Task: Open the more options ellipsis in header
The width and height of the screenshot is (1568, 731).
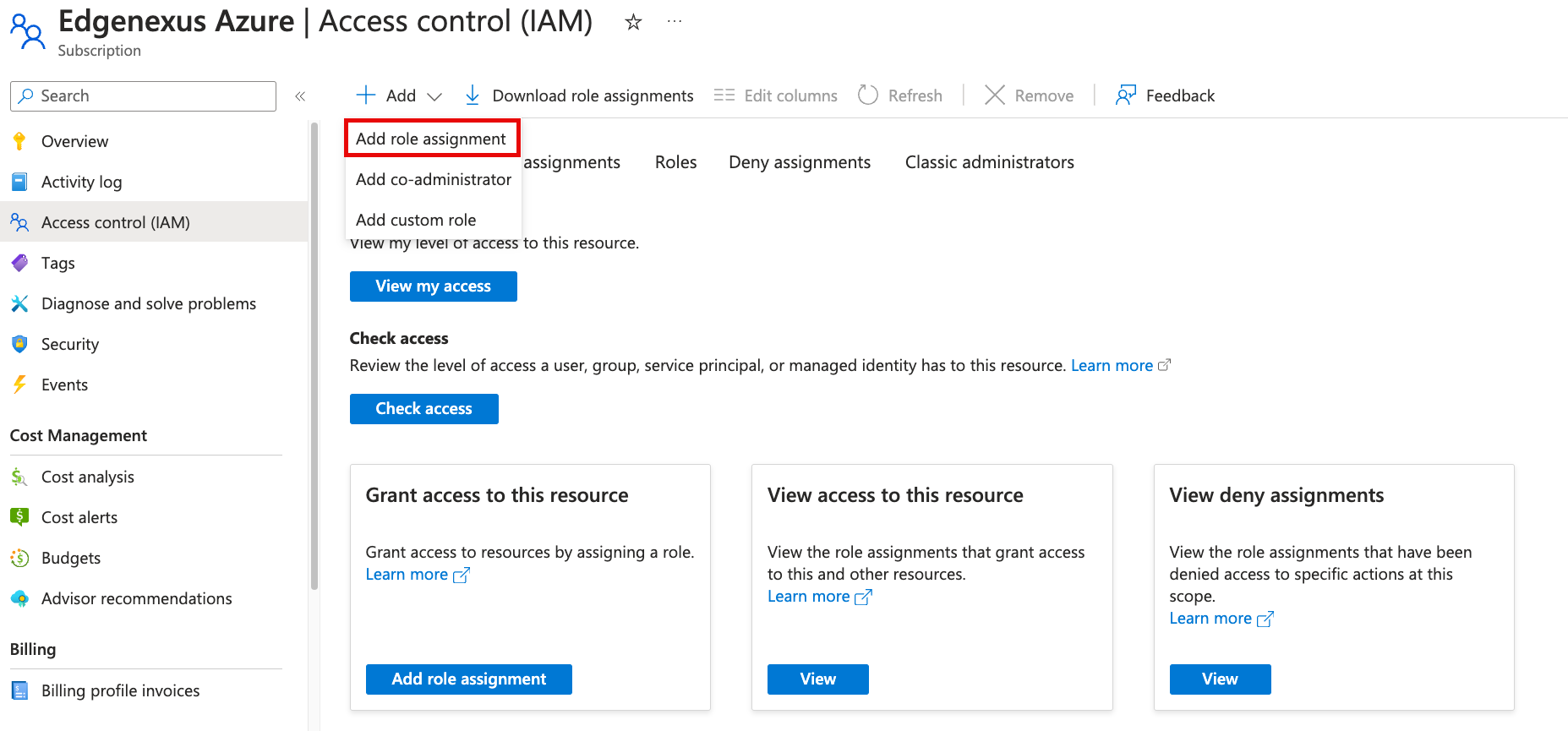Action: (x=674, y=22)
